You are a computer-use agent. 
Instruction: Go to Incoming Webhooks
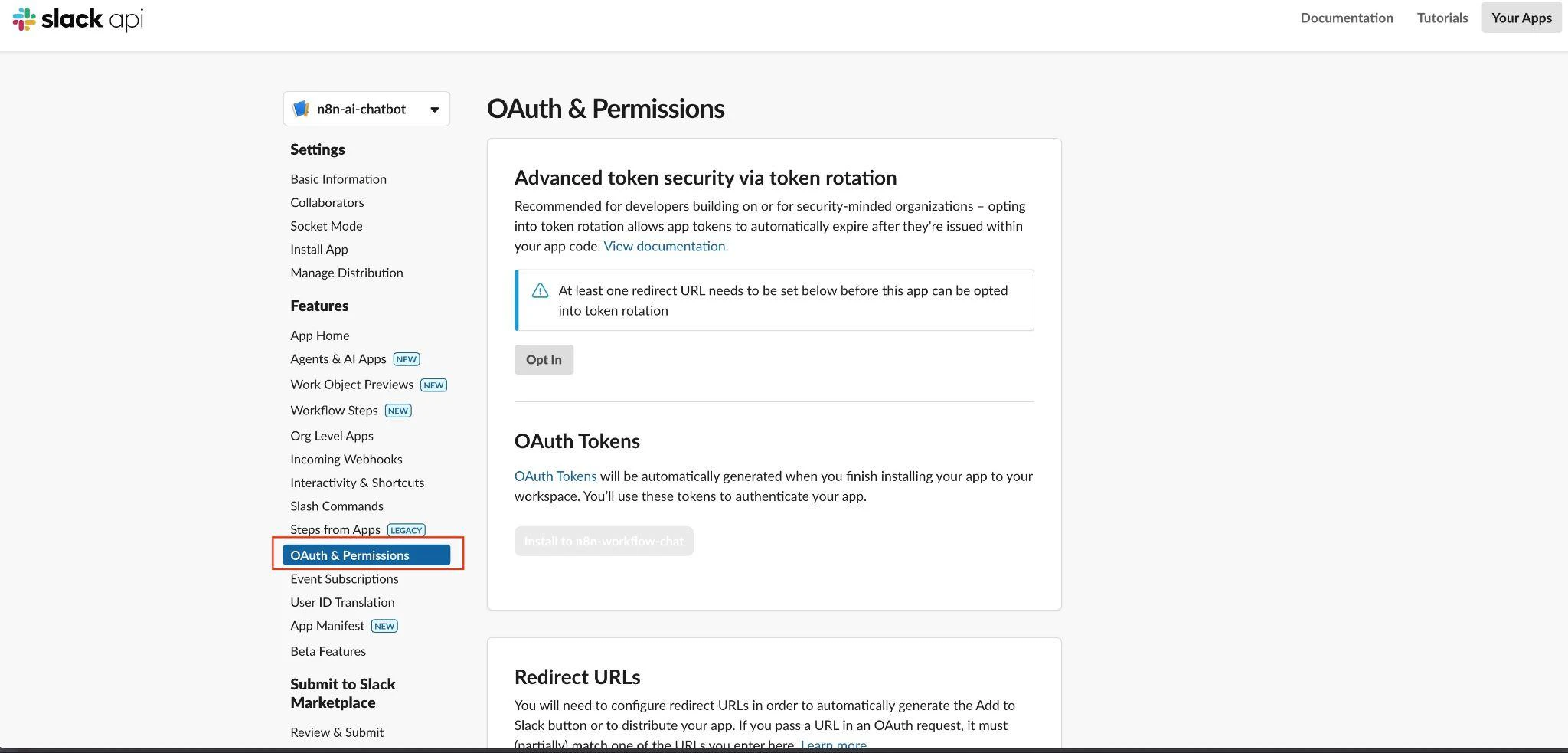(x=346, y=460)
